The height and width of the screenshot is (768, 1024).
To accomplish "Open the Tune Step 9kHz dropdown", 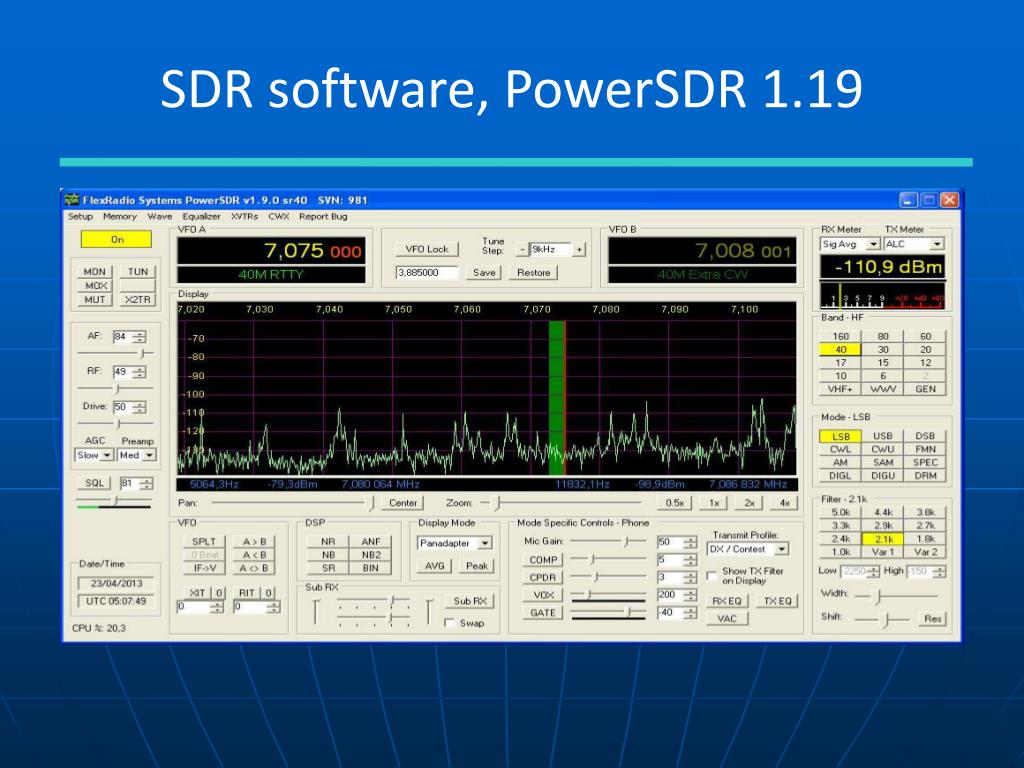I will 550,249.
